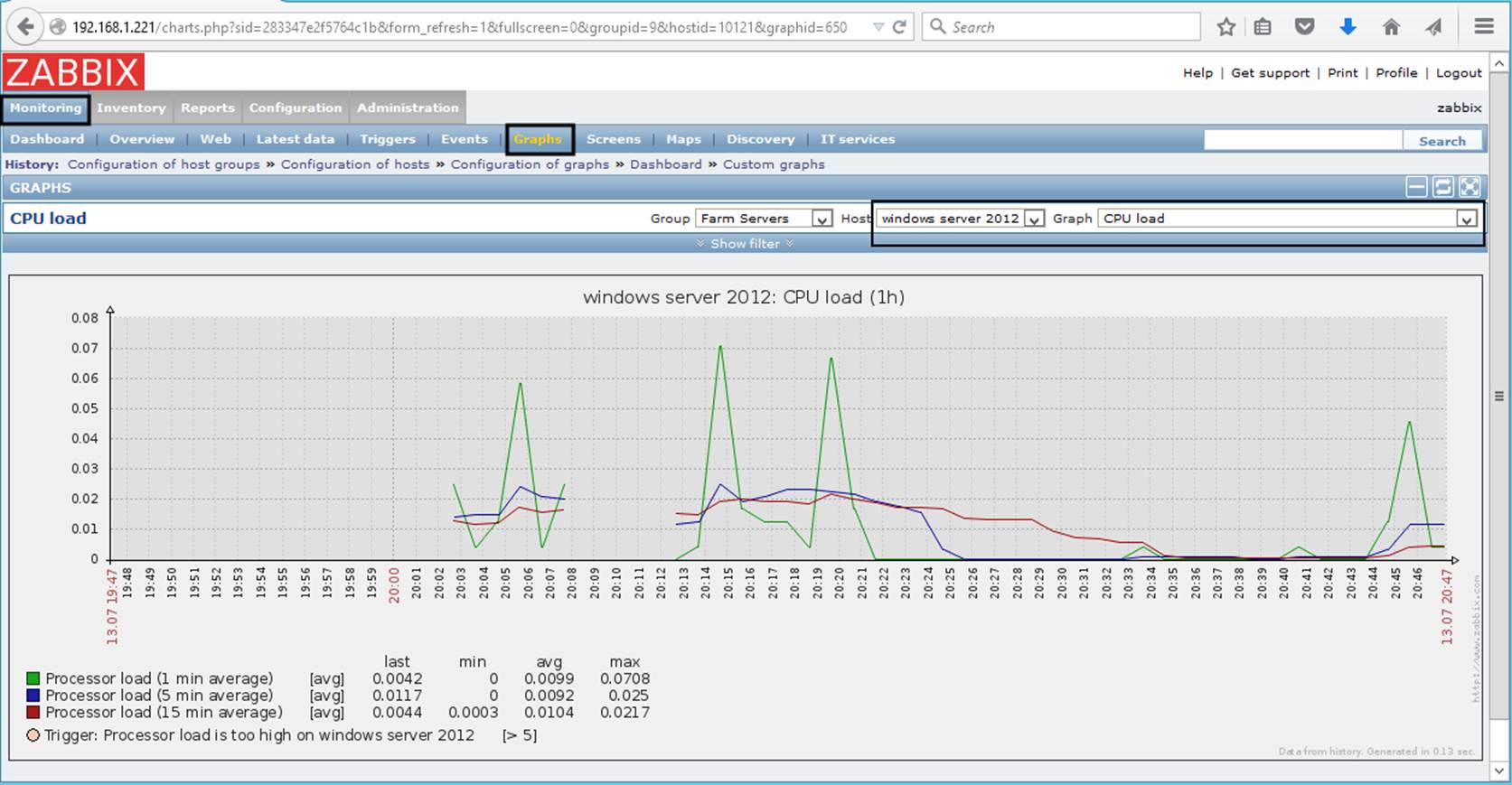Expand the Show filter bar

click(x=745, y=244)
